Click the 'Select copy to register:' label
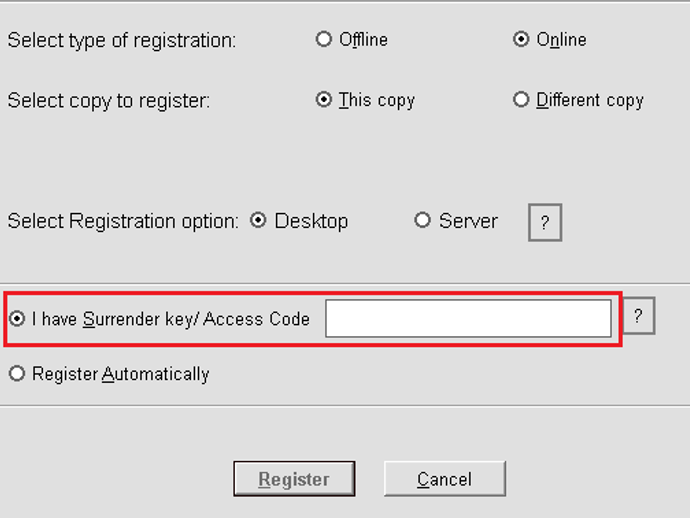The height and width of the screenshot is (518, 690). pos(109,101)
